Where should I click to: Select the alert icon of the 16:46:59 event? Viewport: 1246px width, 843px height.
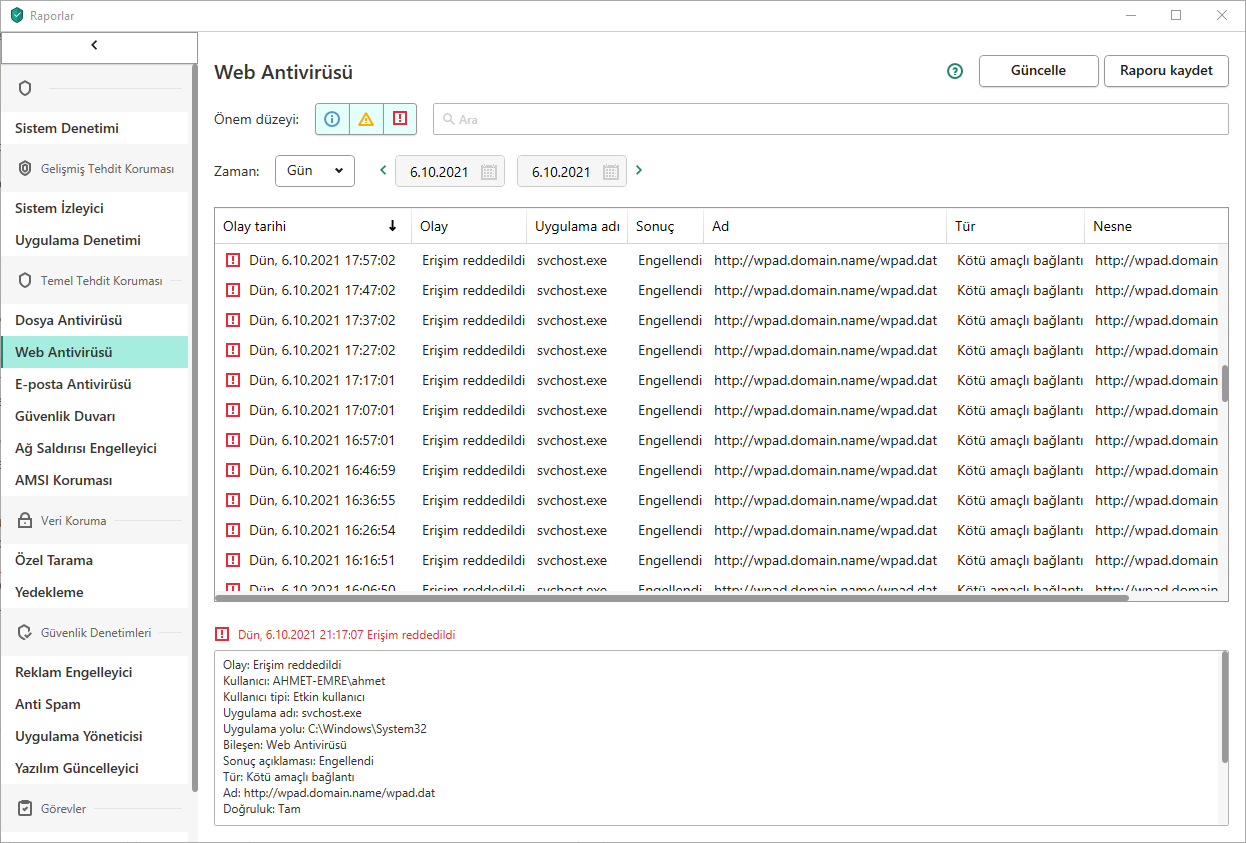click(x=233, y=470)
